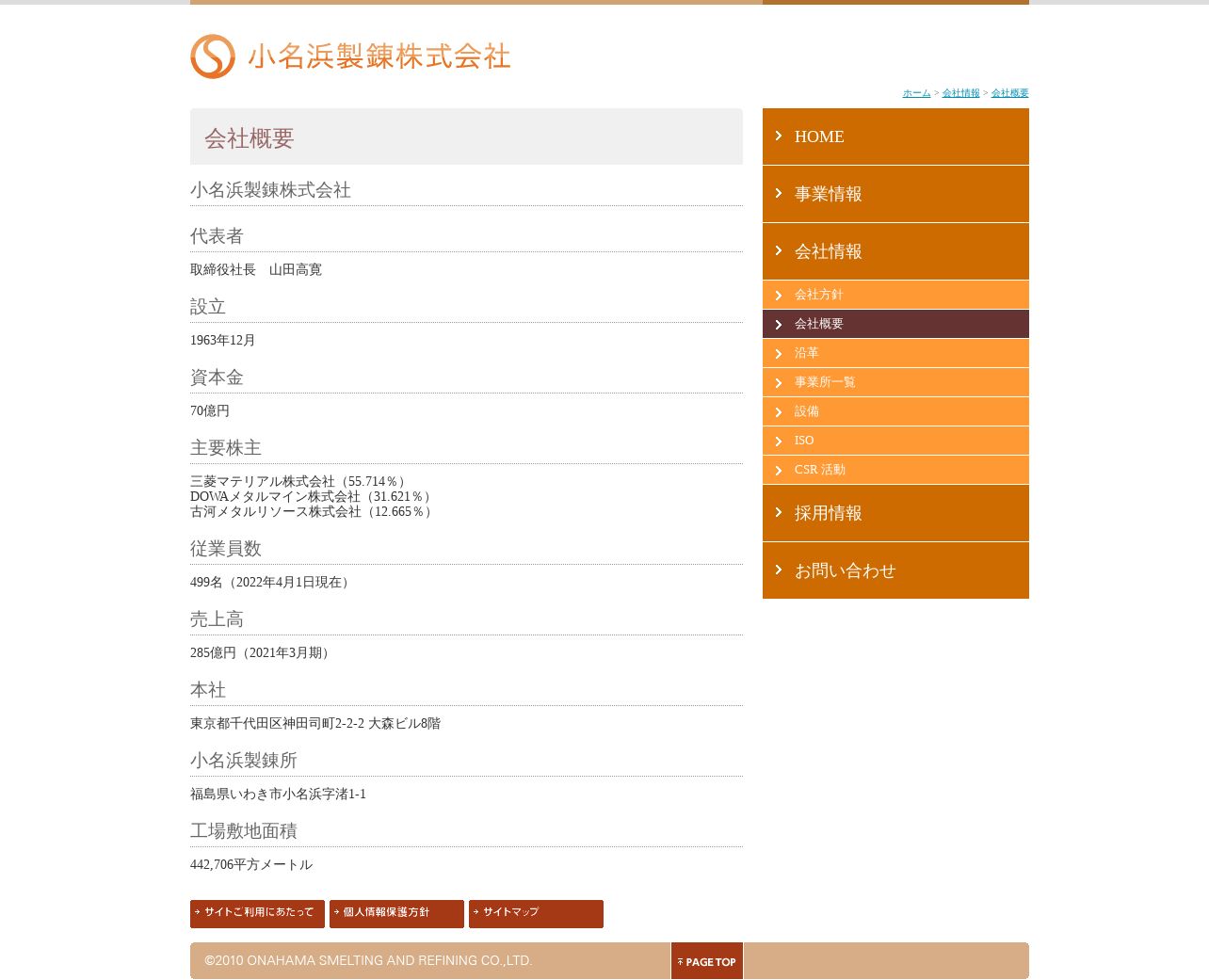The height and width of the screenshot is (980, 1209).
Task: Select the 会社方針 submenu item
Action: 895,295
